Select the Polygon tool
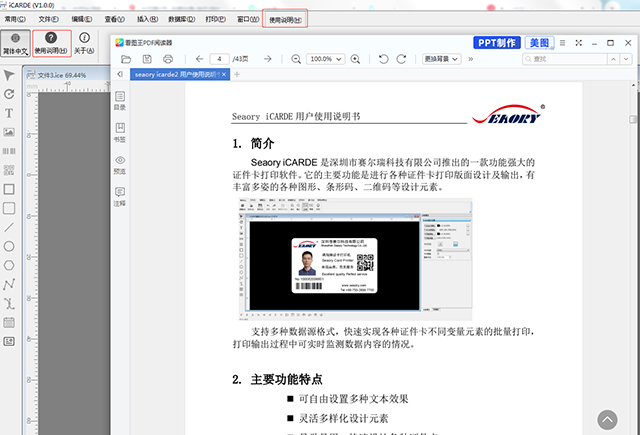Viewport: 640px width, 435px height. pyautogui.click(x=9, y=265)
